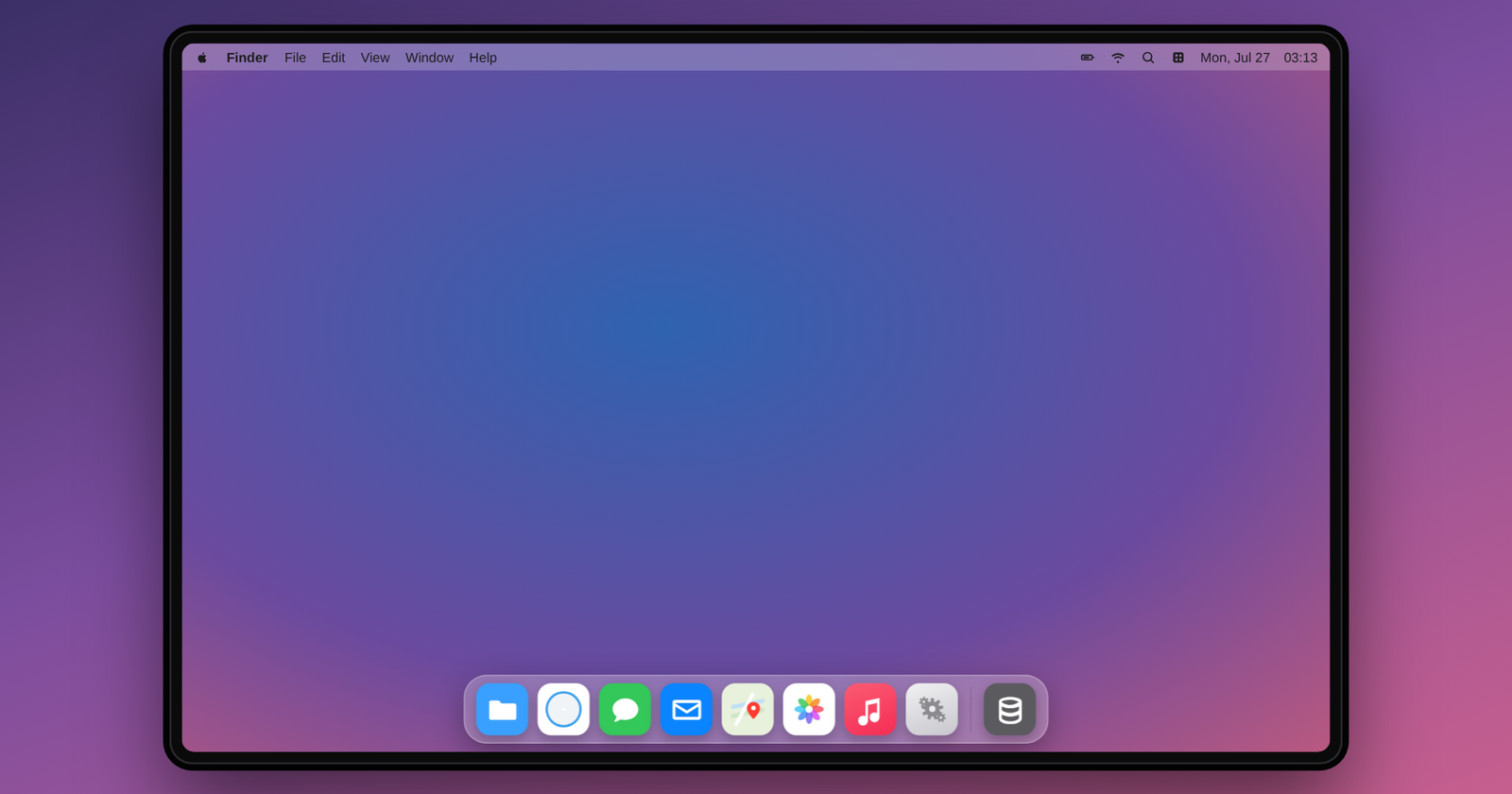Launch Safari from the dock
The width and height of the screenshot is (1512, 794).
pos(564,709)
